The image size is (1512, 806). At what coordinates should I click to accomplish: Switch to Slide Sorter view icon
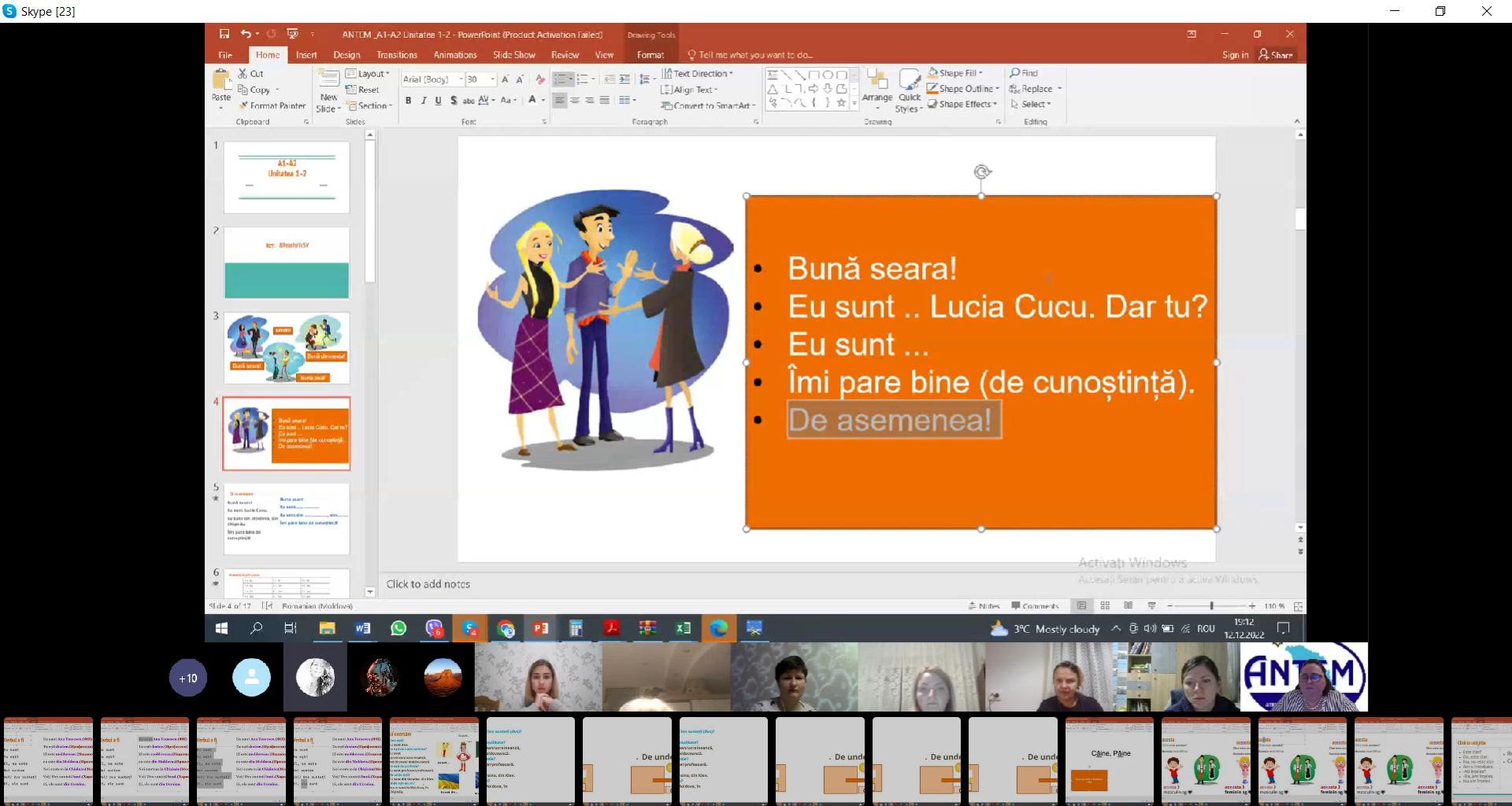click(x=1105, y=606)
